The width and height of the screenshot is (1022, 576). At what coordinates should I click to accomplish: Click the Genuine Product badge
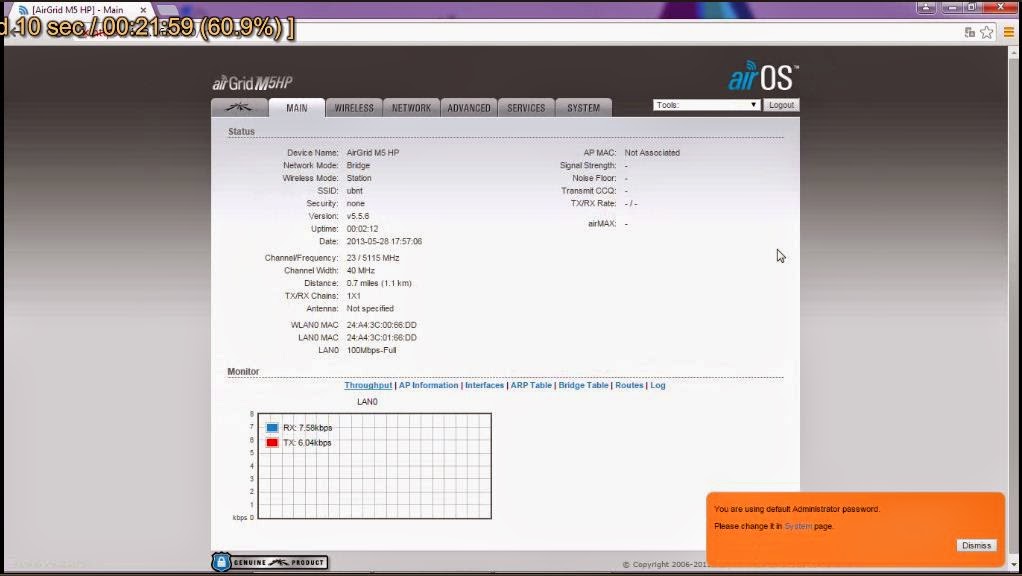coord(270,562)
